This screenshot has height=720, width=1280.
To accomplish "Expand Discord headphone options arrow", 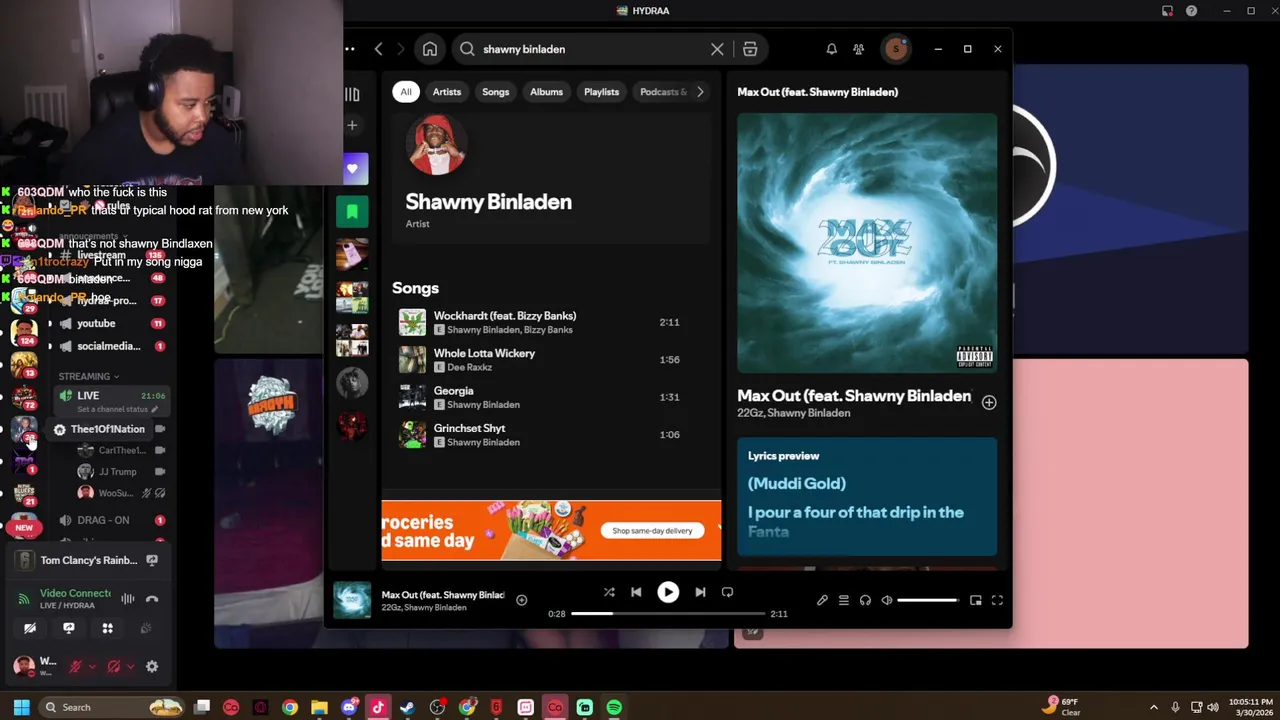I will (131, 667).
